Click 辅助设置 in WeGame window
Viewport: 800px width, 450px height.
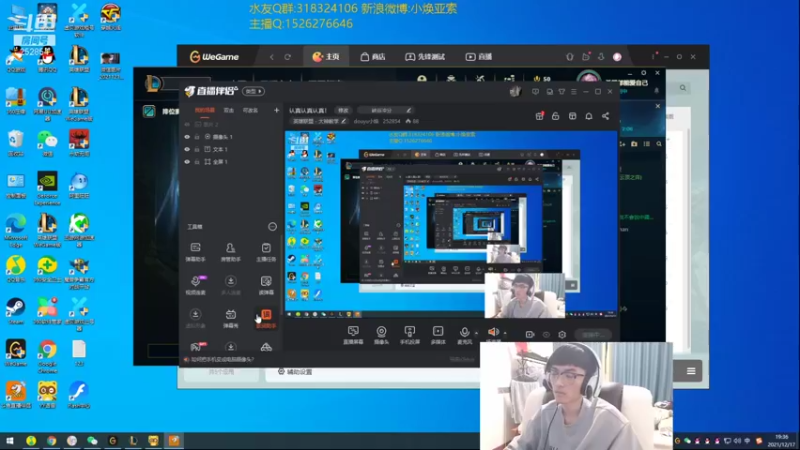pyautogui.click(x=295, y=372)
